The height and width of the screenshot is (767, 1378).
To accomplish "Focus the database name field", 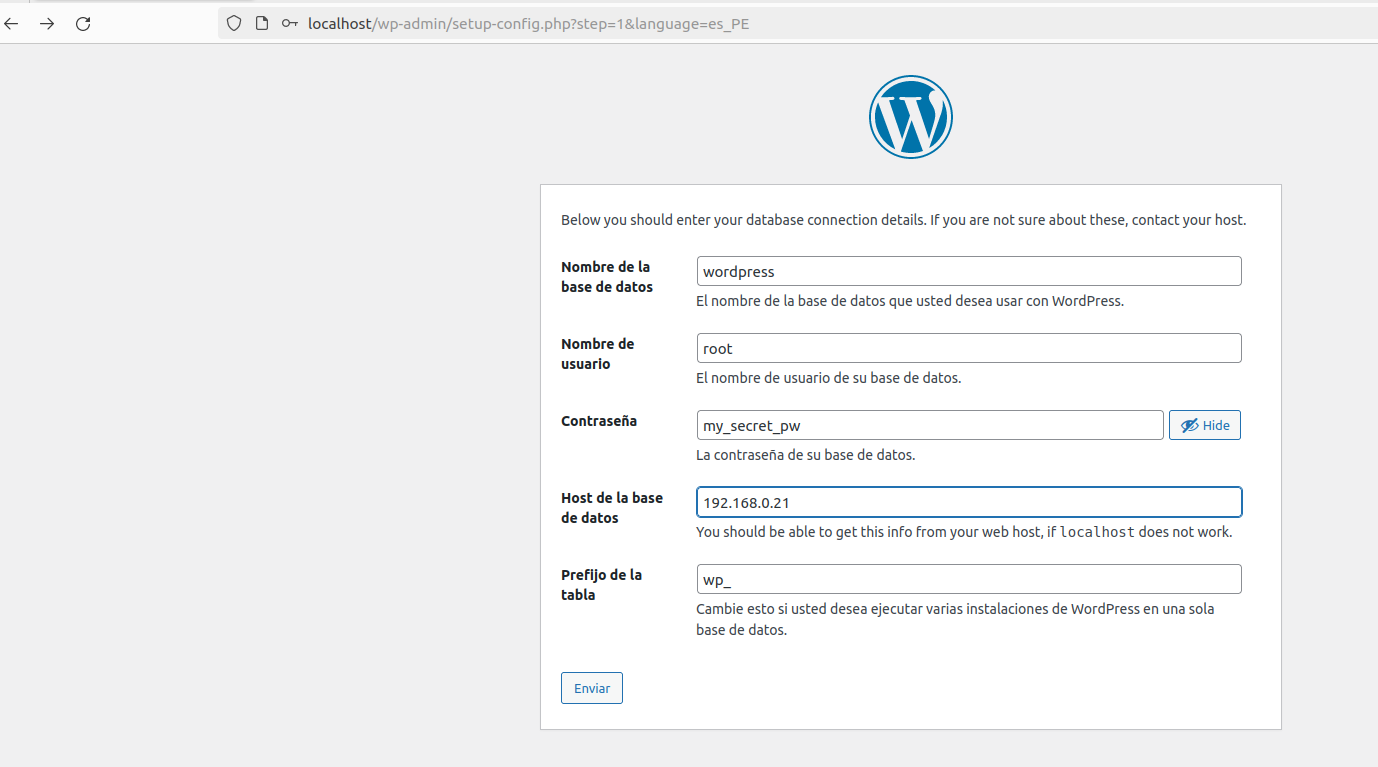I will 969,271.
